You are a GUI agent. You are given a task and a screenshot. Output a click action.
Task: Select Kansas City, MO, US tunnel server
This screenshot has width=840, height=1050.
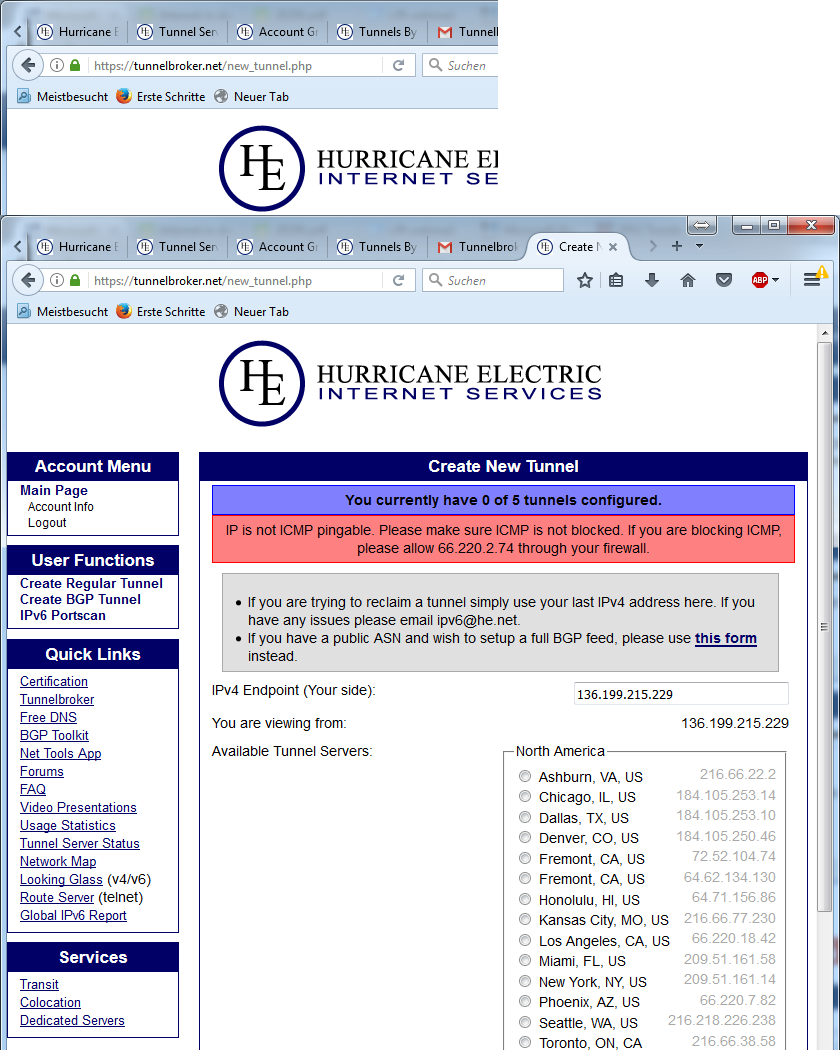point(525,919)
